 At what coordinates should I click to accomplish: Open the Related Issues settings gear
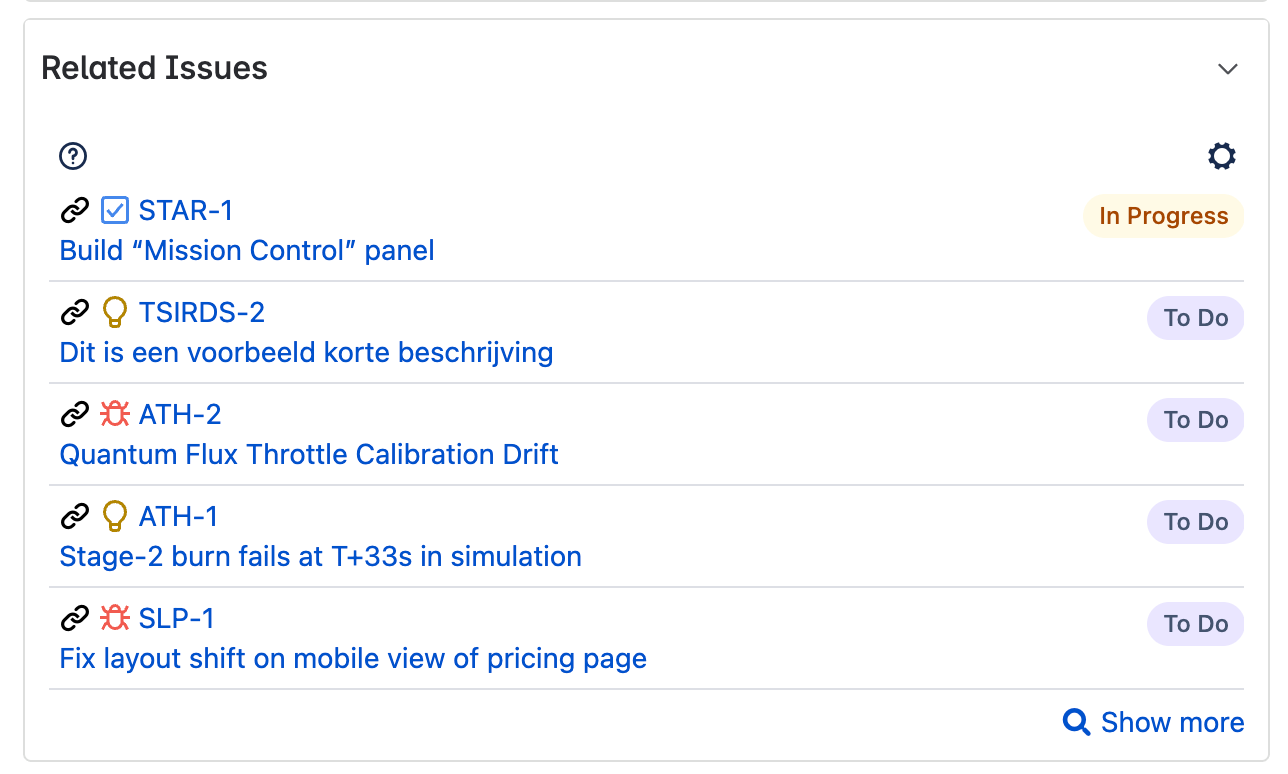[x=1222, y=156]
